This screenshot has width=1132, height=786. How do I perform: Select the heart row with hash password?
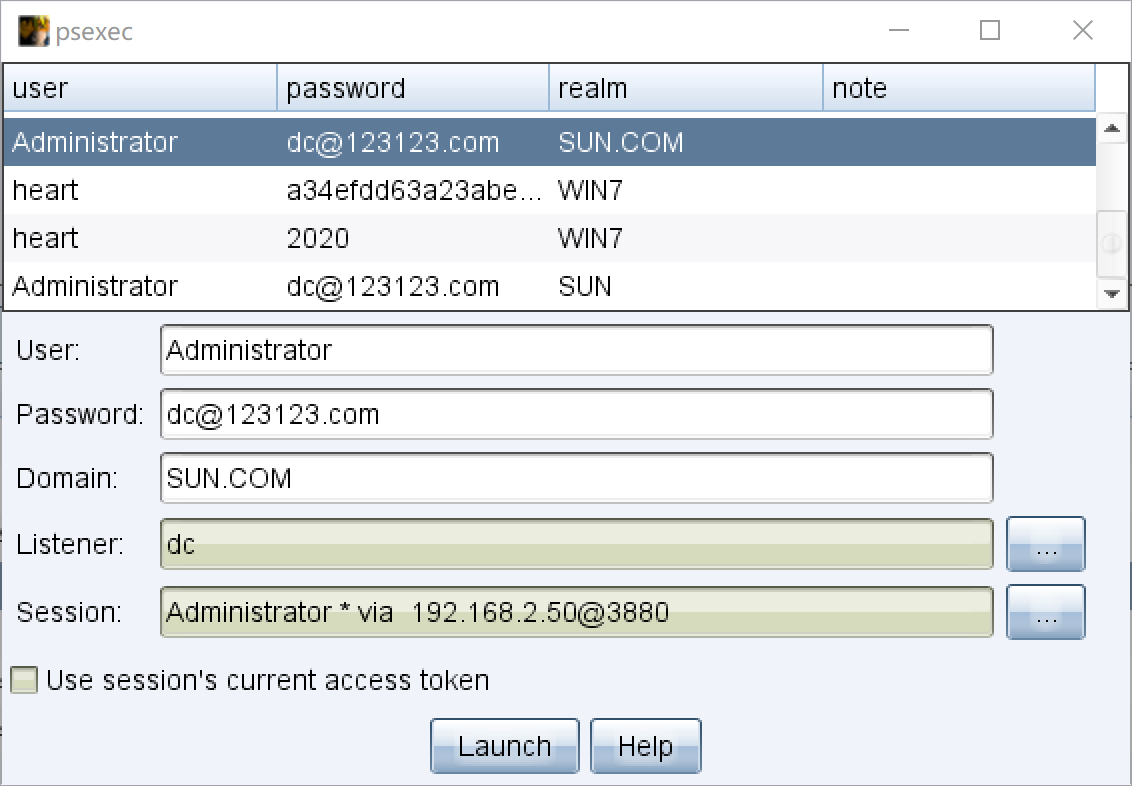[x=549, y=191]
